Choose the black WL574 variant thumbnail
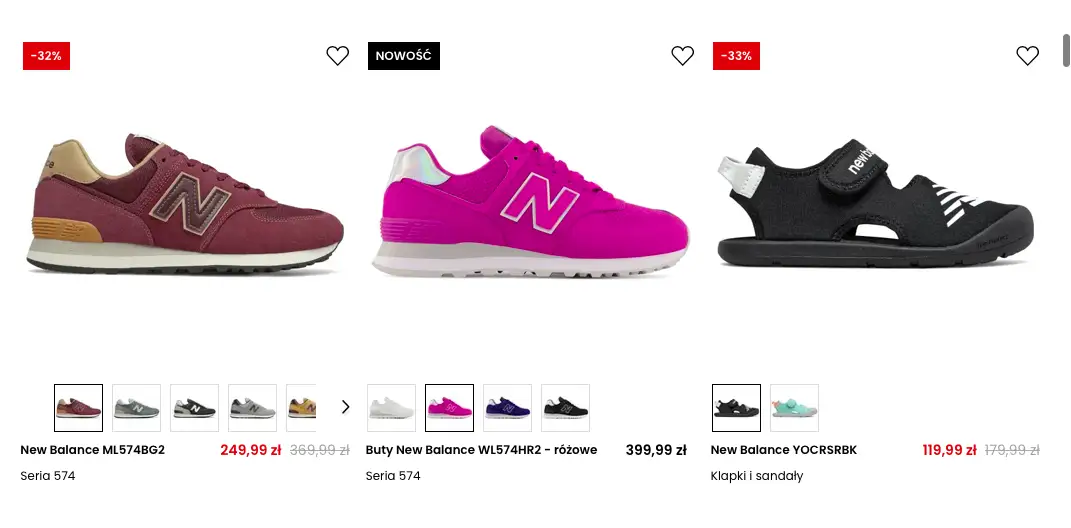The height and width of the screenshot is (528, 1071). click(565, 408)
